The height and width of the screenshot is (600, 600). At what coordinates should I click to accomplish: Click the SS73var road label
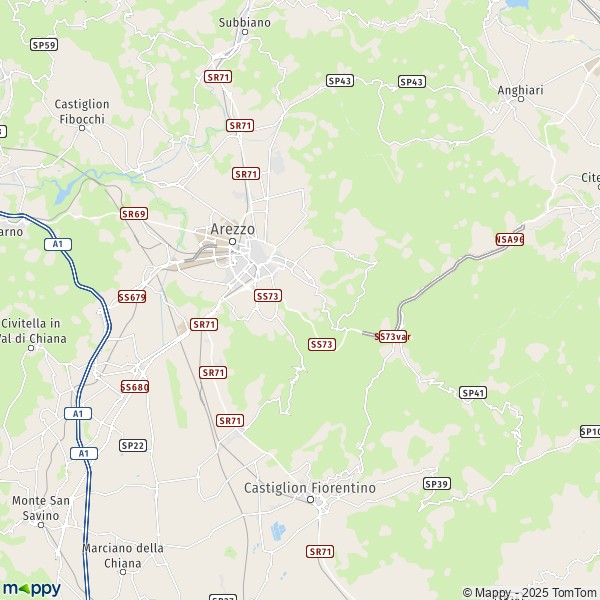coord(393,336)
